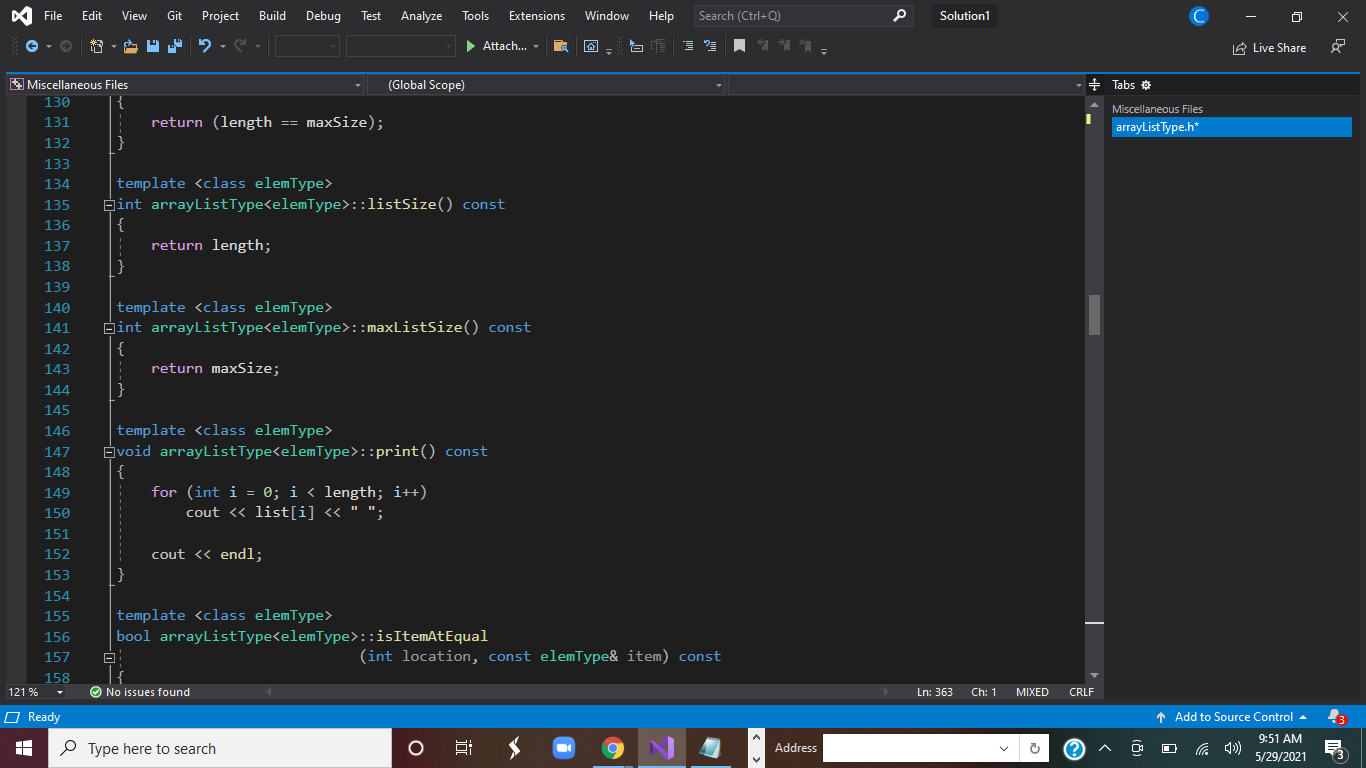Start debugging with the green Attach button
The height and width of the screenshot is (768, 1366).
(497, 46)
